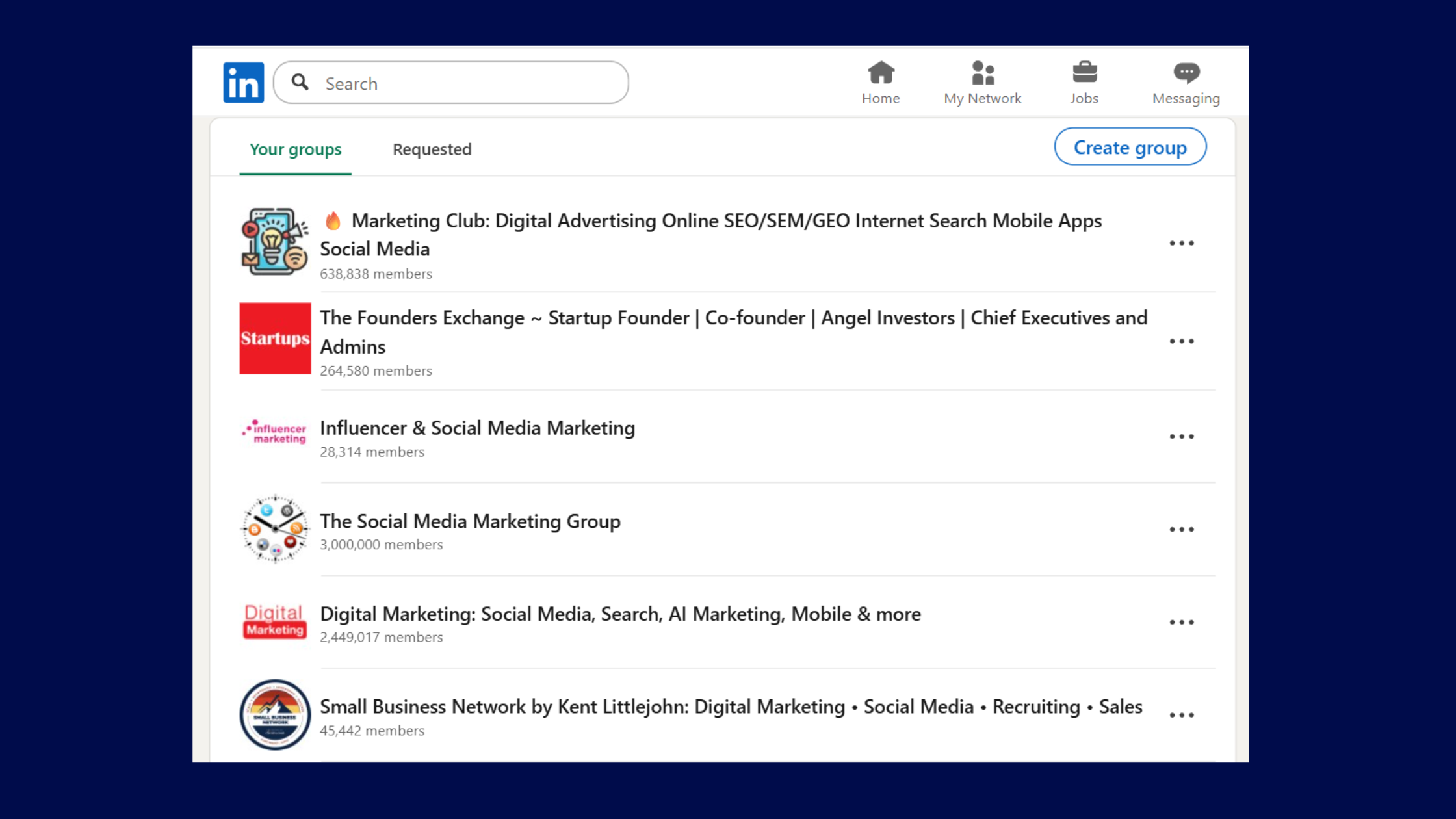Open Messaging
Viewport: 1456px width, 819px height.
1186,83
